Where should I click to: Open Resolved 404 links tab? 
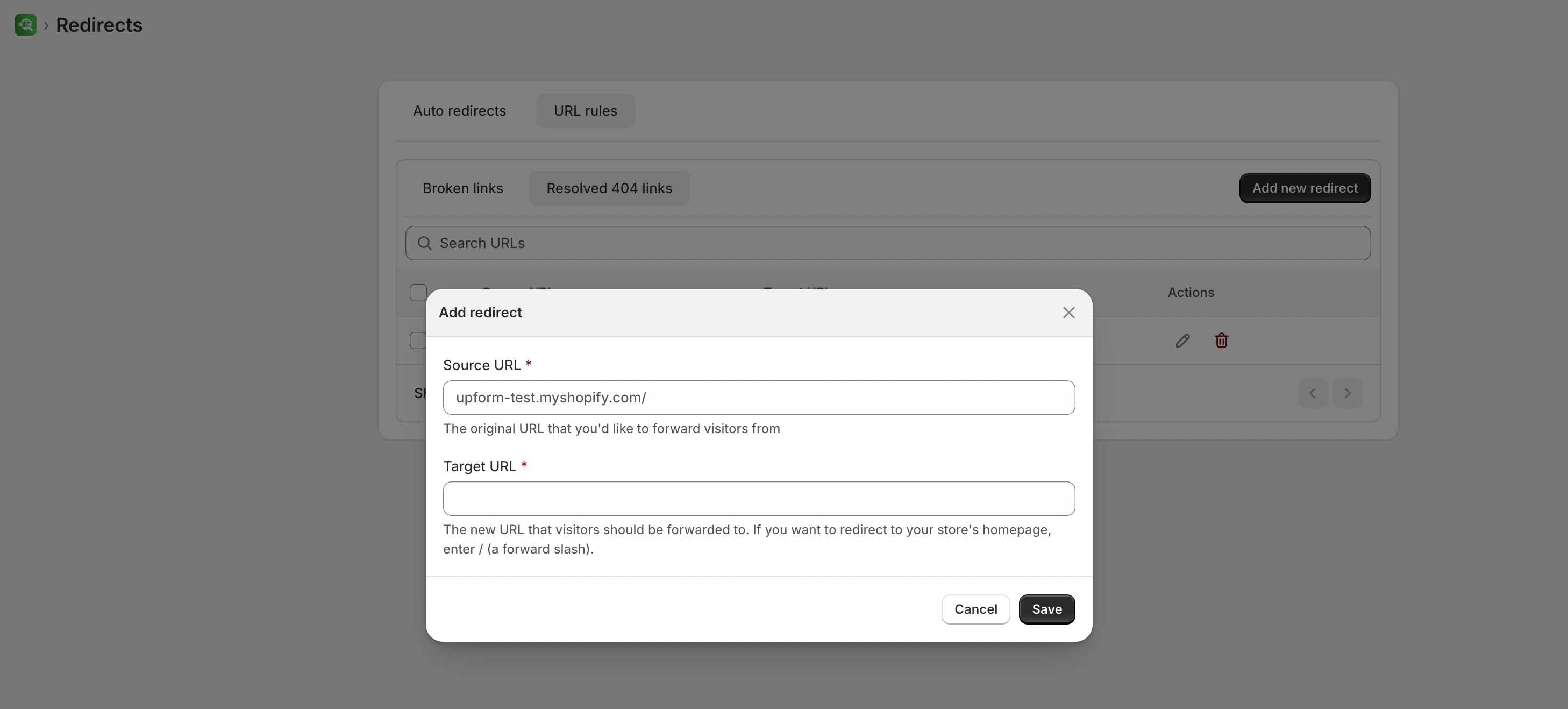609,188
